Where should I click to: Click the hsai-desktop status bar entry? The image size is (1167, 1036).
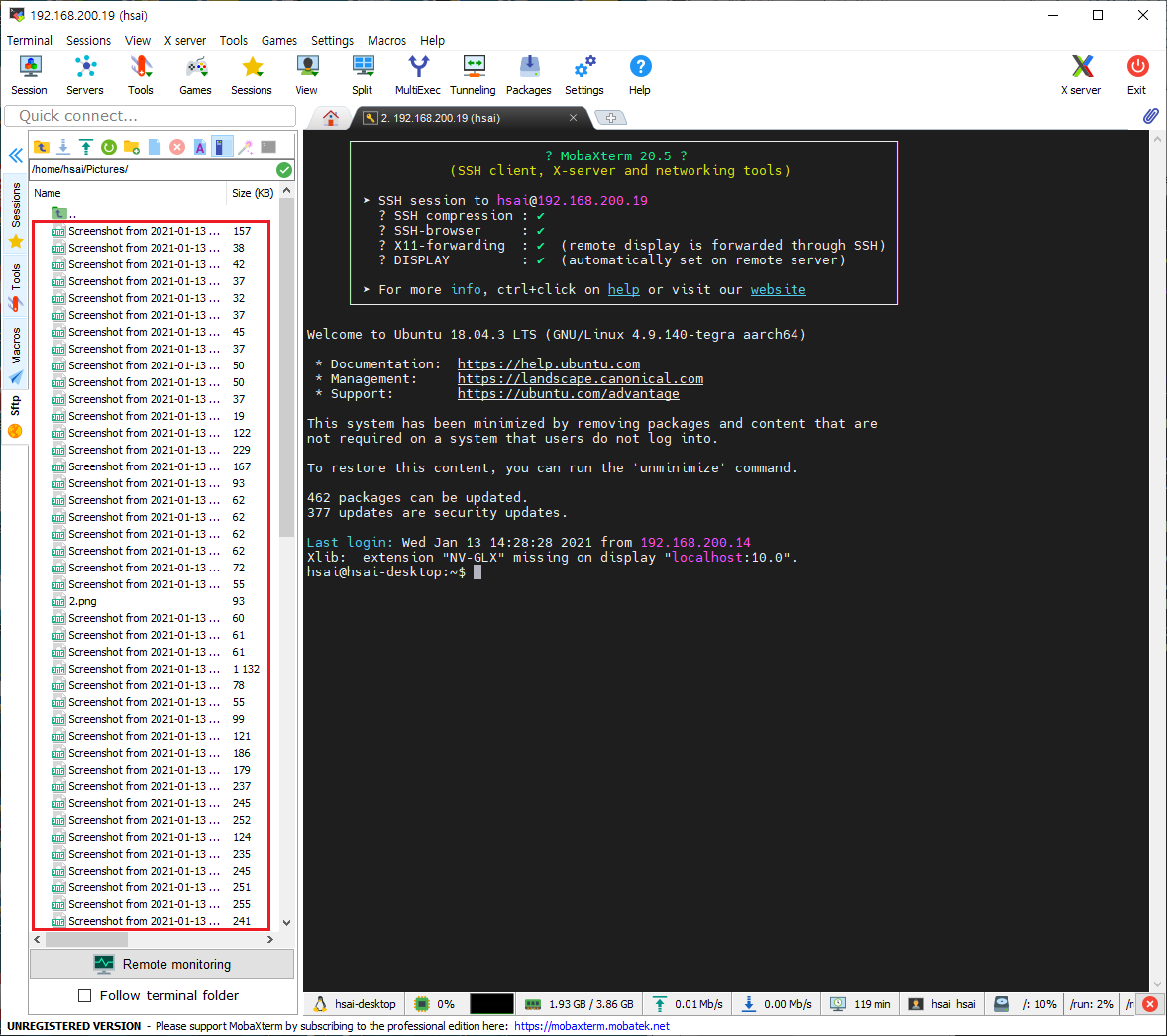pyautogui.click(x=355, y=1004)
